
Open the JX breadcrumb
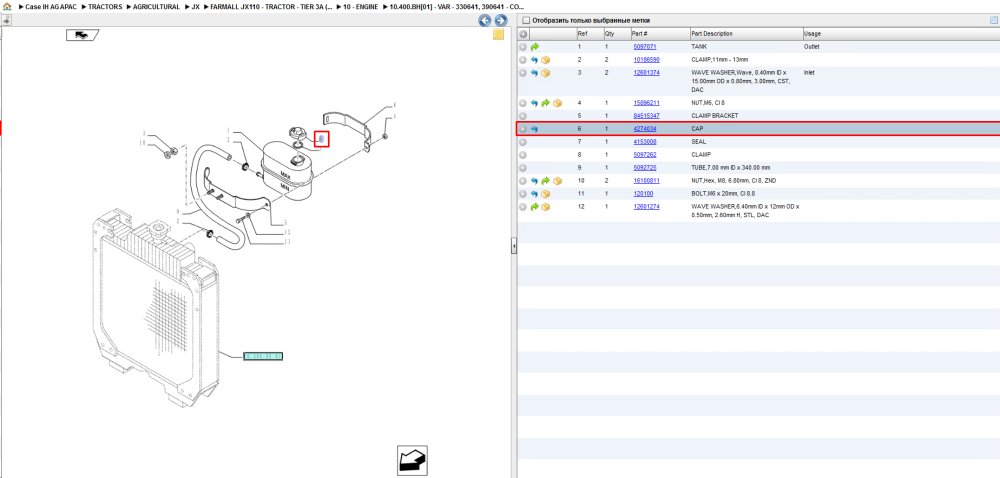point(196,6)
